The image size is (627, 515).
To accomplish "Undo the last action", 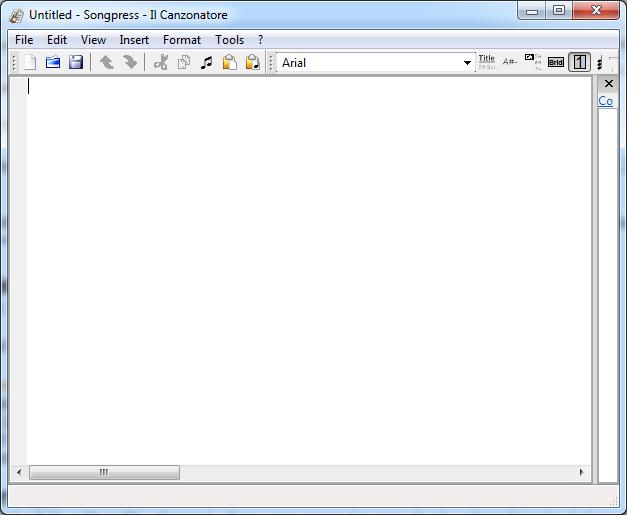I will 106,62.
